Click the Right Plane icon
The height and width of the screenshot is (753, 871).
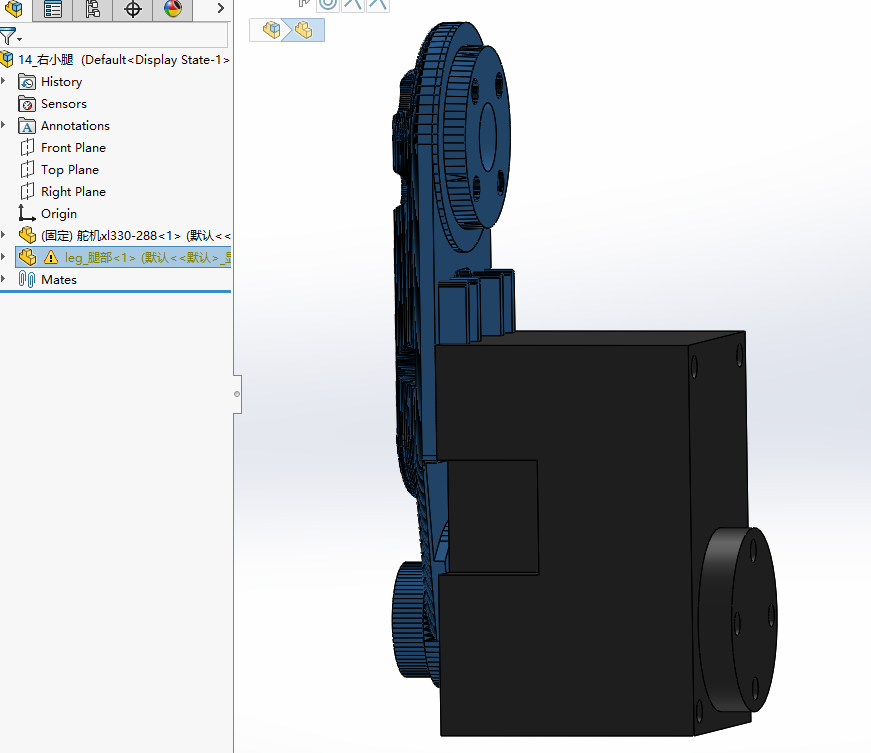point(27,192)
